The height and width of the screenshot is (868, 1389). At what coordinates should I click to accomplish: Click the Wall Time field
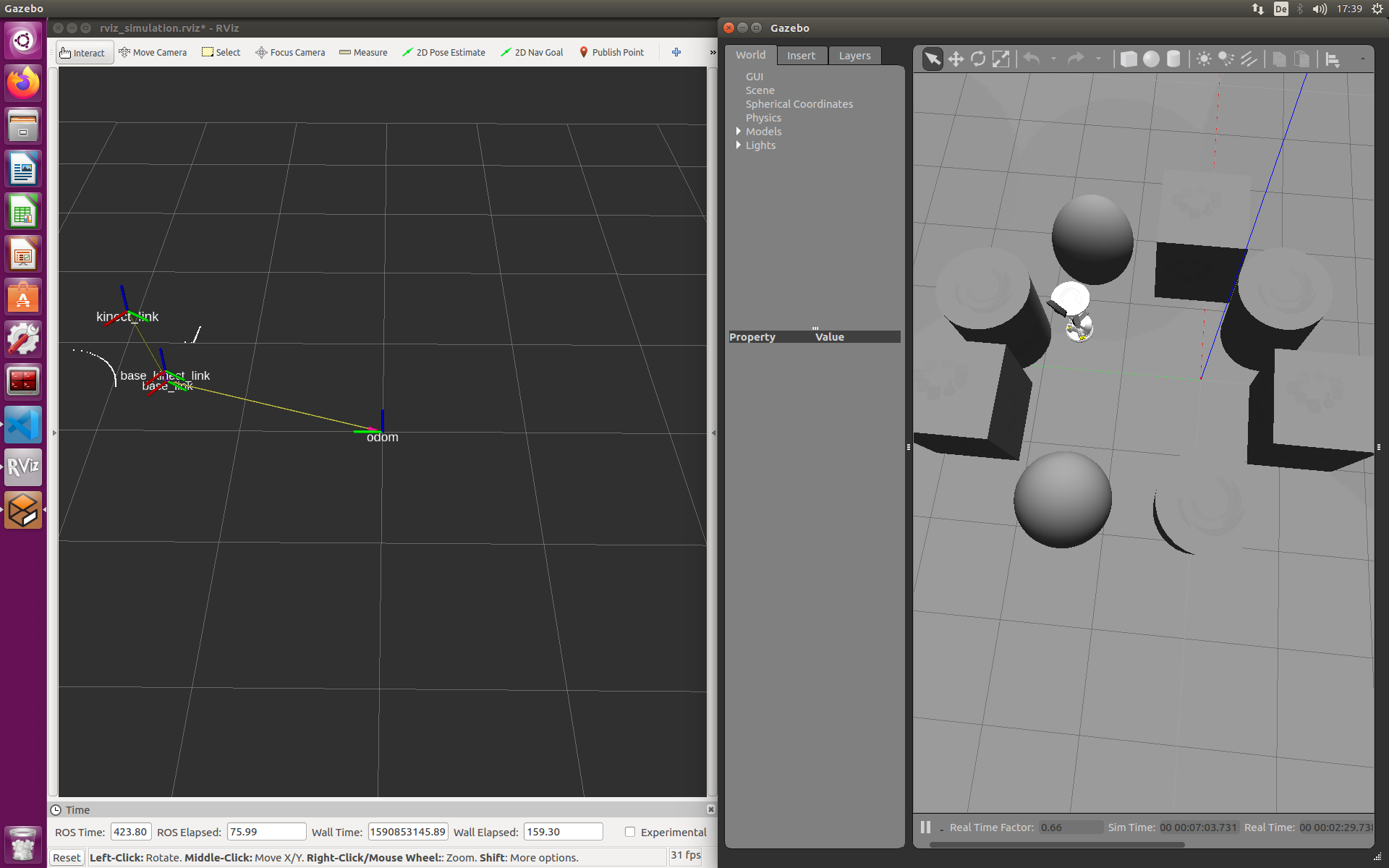[408, 832]
